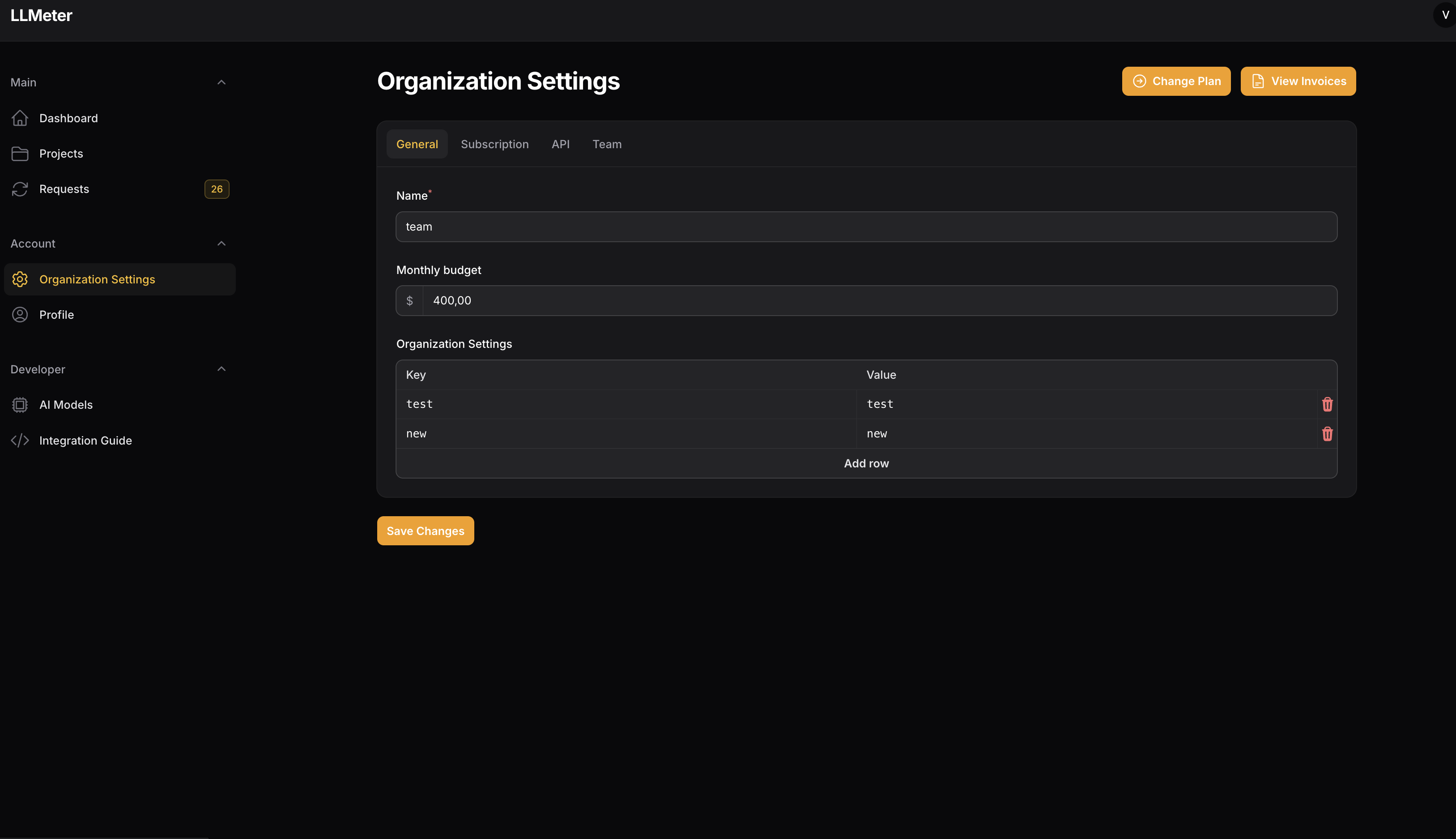Screen dimensions: 1456x839
Task: Delete the 'test' settings row
Action: 1327,405
